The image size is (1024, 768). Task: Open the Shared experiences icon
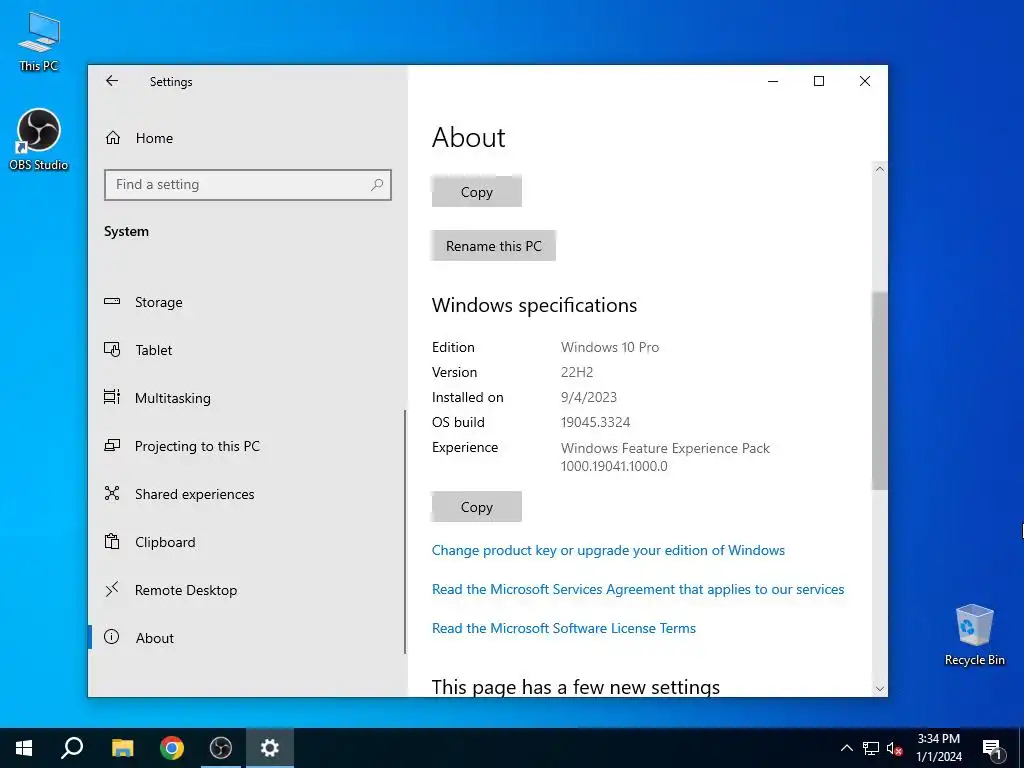(x=112, y=494)
